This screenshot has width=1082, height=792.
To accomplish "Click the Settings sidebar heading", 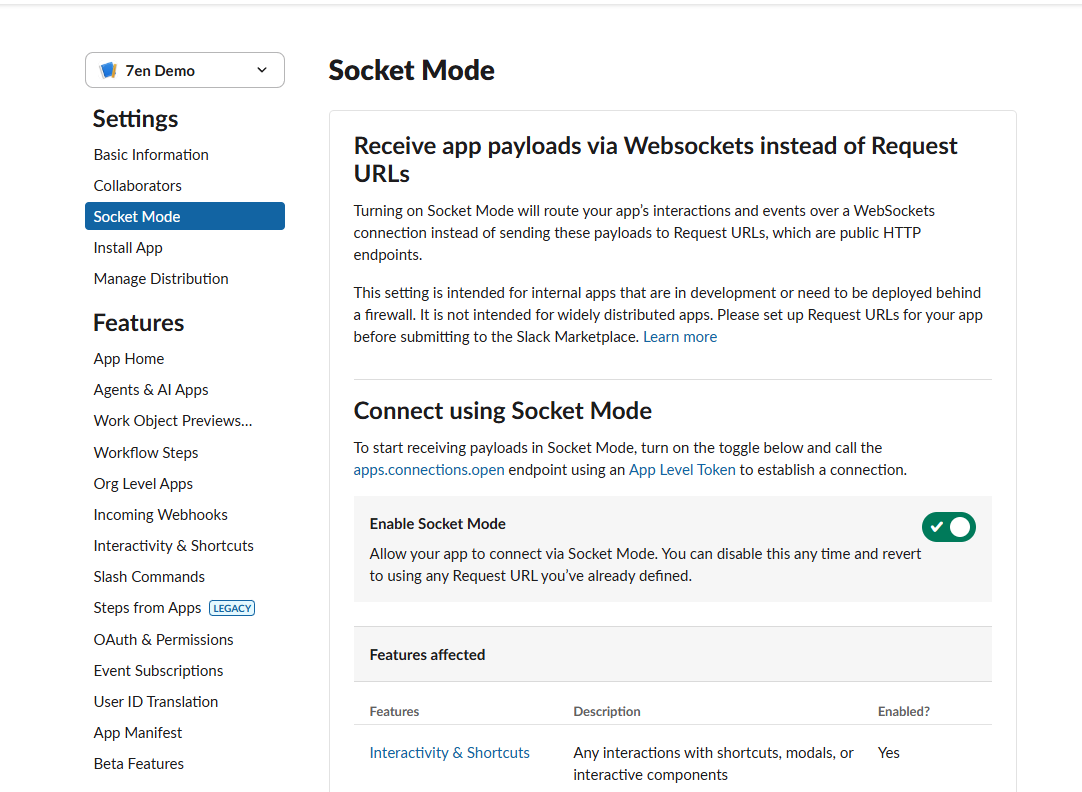I will coord(135,119).
